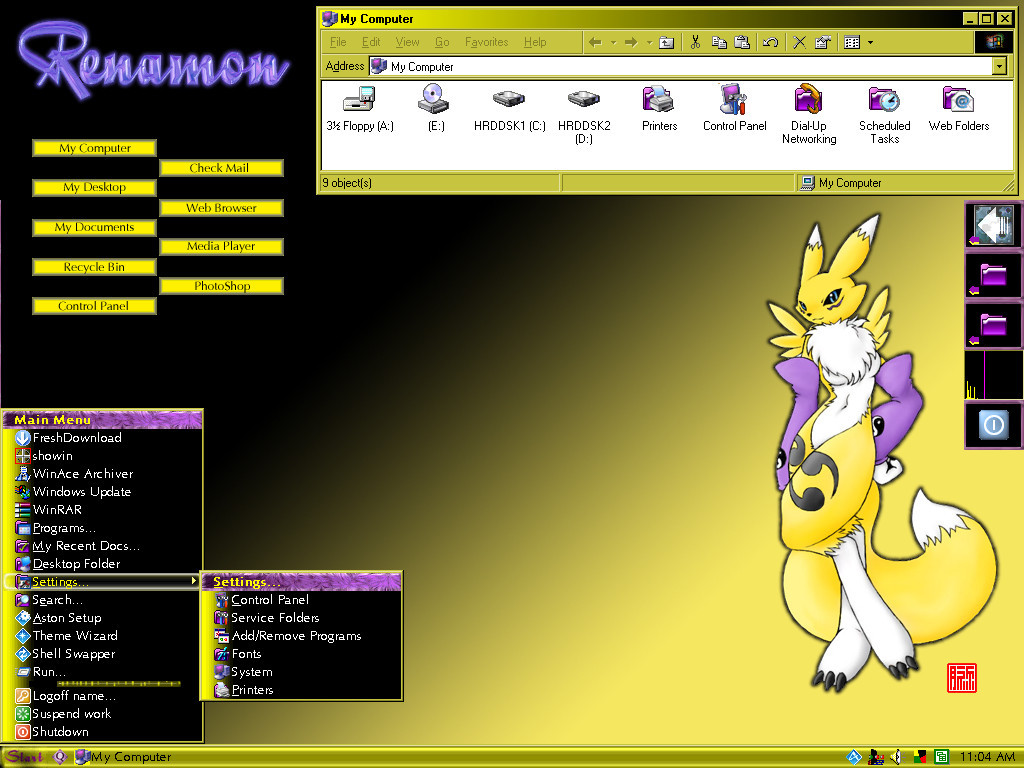1024x768 pixels.
Task: Expand the Views dropdown arrow
Action: tap(871, 42)
